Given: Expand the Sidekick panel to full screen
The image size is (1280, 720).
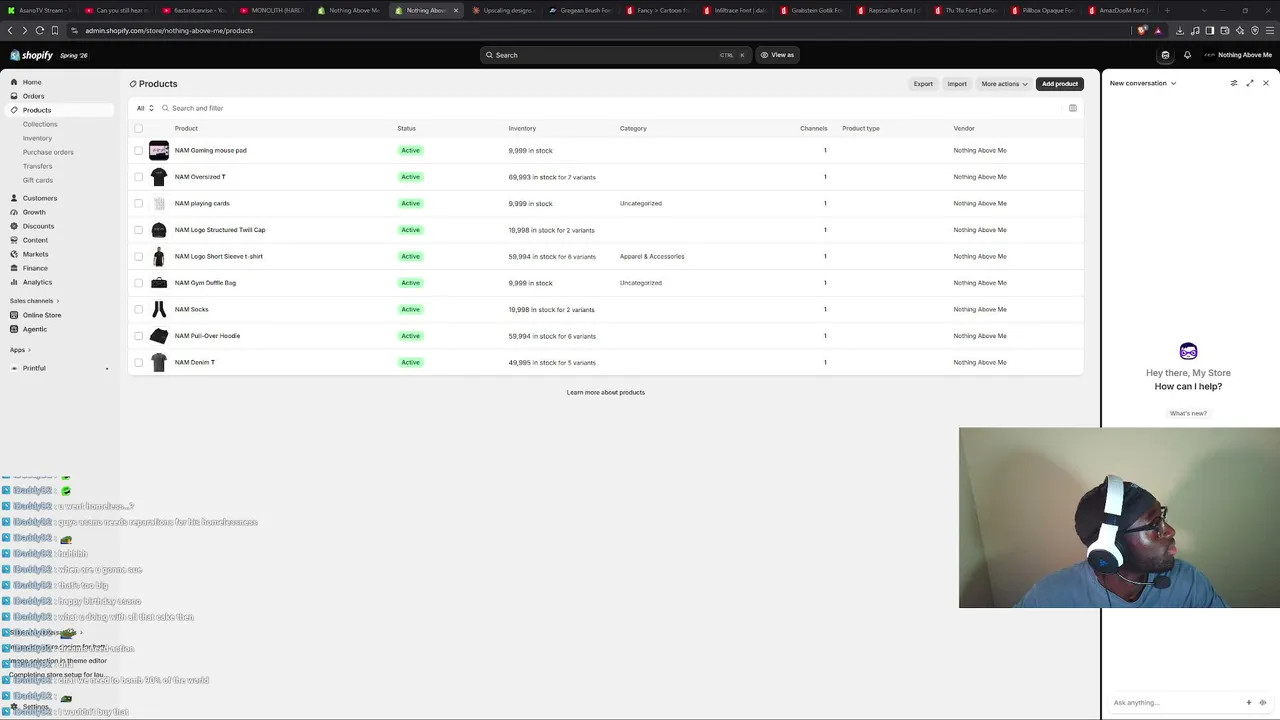Looking at the screenshot, I should point(1250,83).
